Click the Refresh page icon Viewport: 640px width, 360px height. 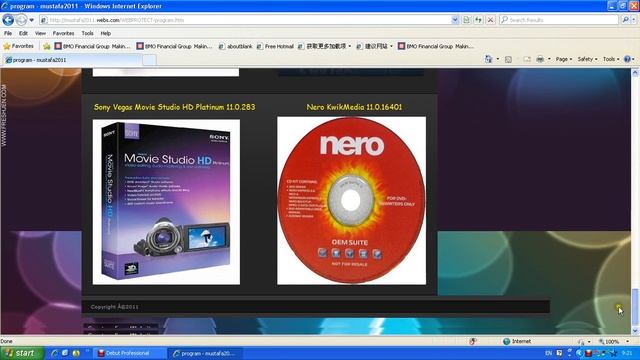pos(478,20)
